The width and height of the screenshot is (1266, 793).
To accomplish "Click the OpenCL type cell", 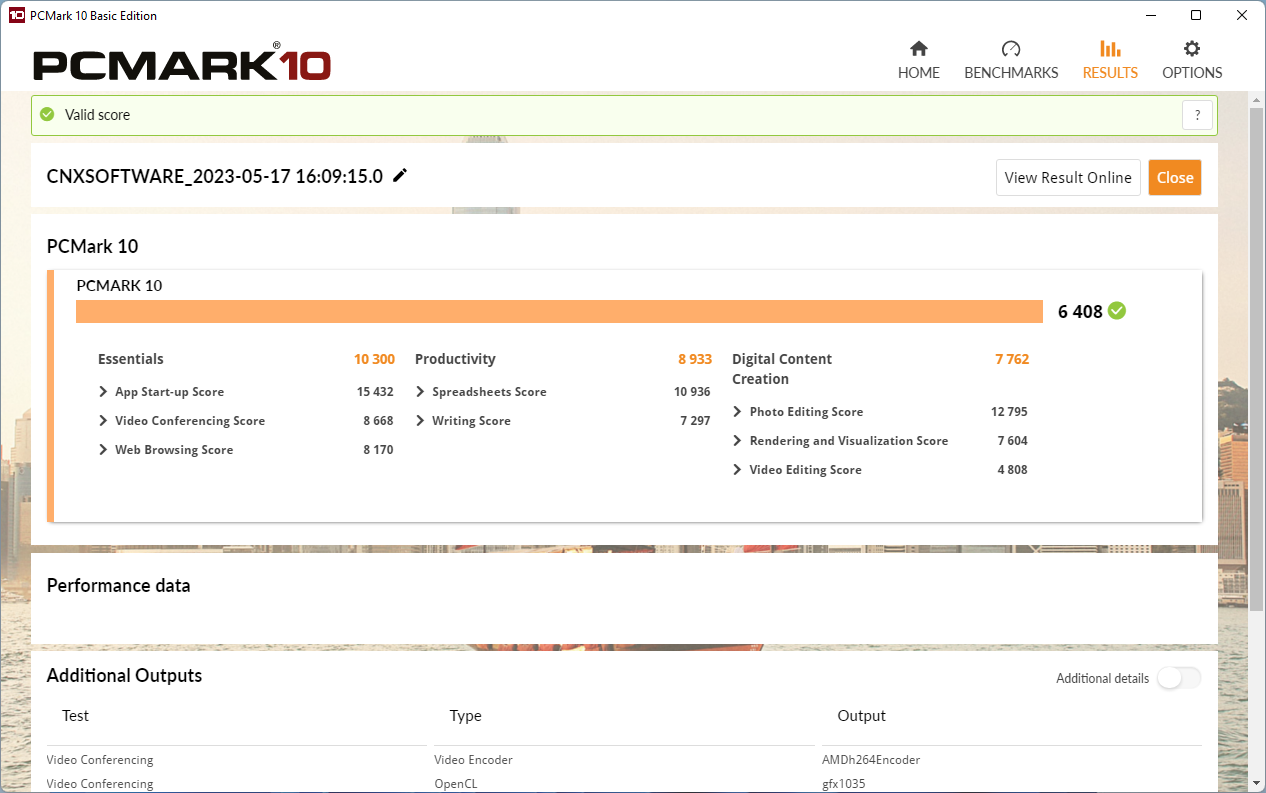I will pos(457,784).
